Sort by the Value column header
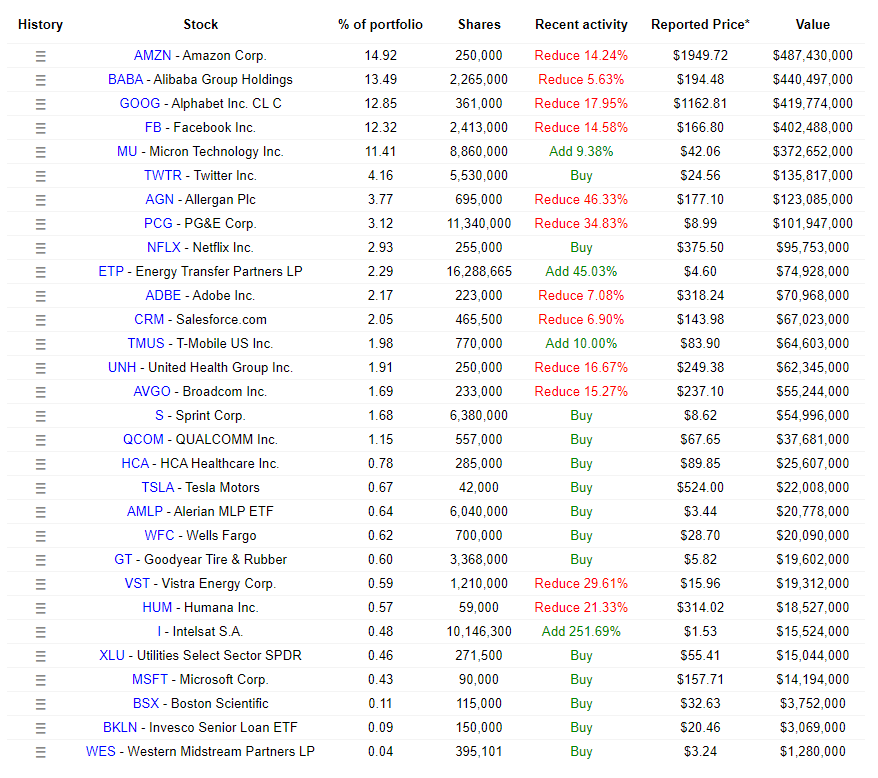Viewport: 878px width, 778px height. (812, 25)
